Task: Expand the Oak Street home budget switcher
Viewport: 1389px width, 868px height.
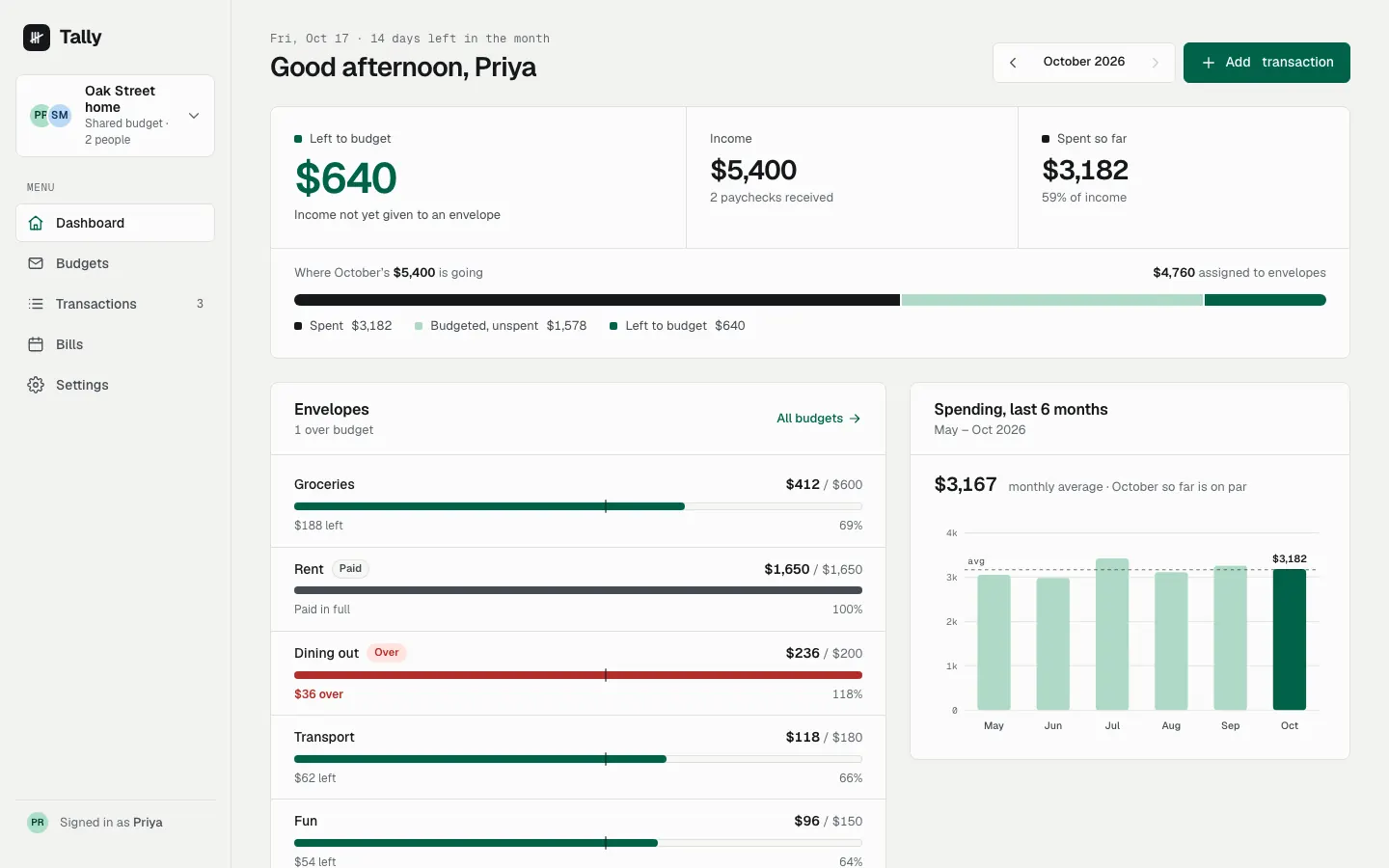Action: click(115, 116)
